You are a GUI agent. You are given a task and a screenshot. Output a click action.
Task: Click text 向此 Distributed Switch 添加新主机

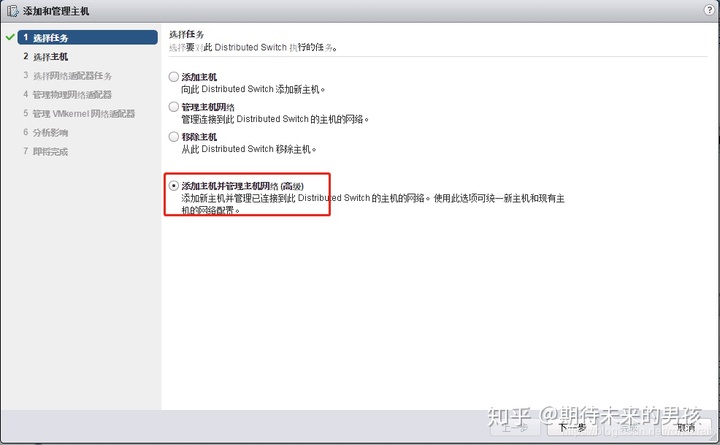253,89
